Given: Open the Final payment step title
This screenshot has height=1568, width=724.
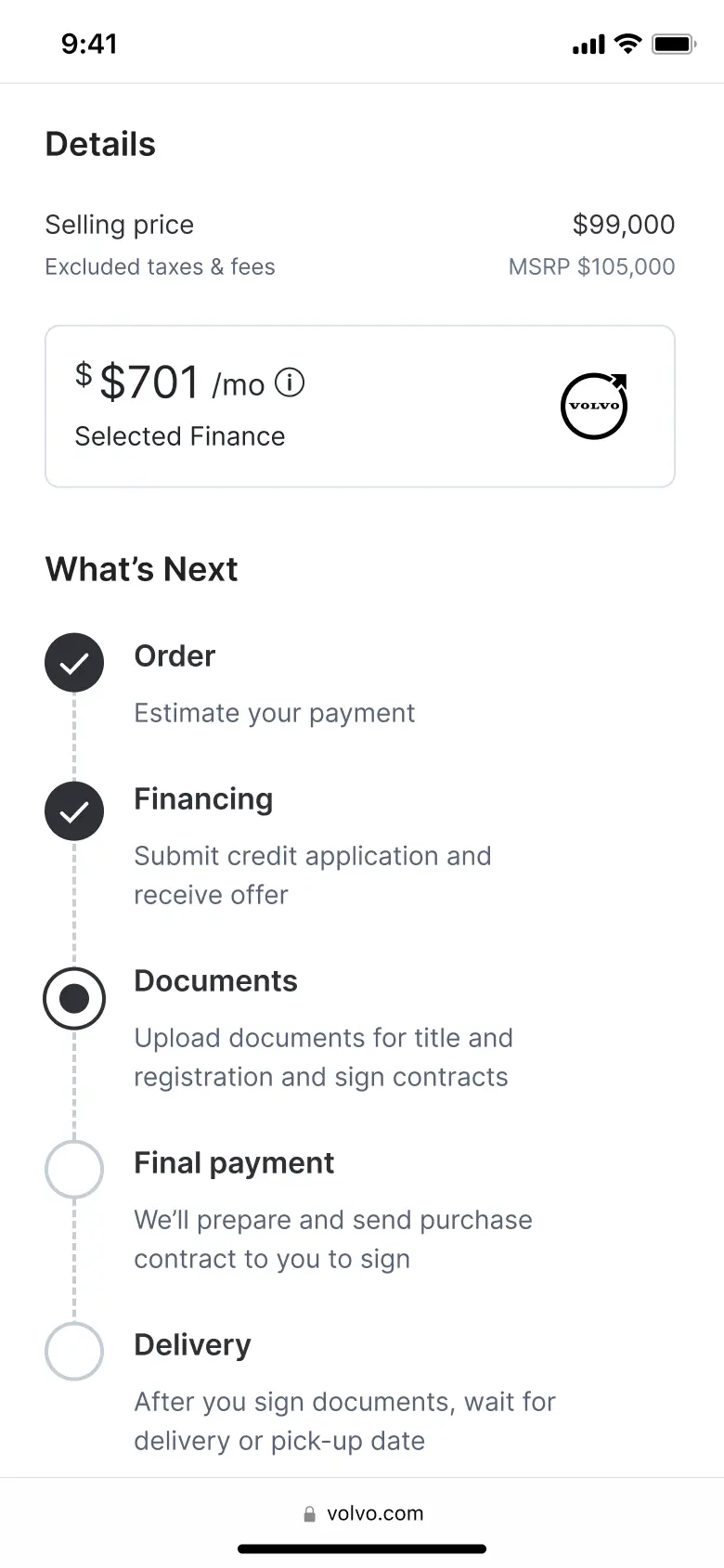Looking at the screenshot, I should pos(234,1163).
